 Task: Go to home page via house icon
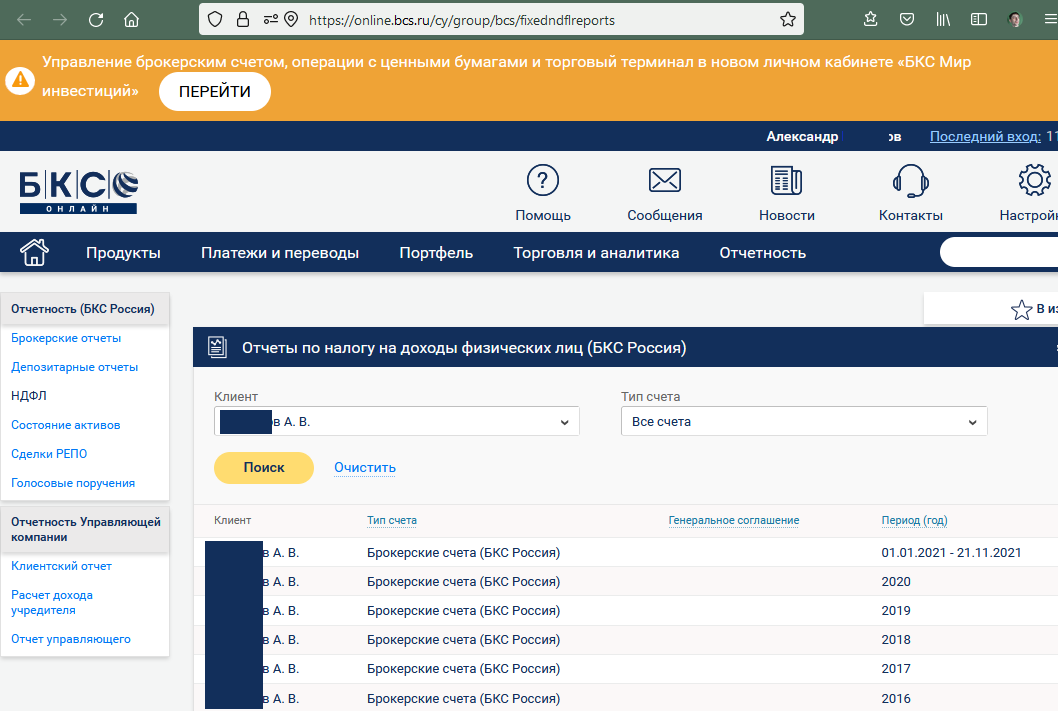coord(34,252)
